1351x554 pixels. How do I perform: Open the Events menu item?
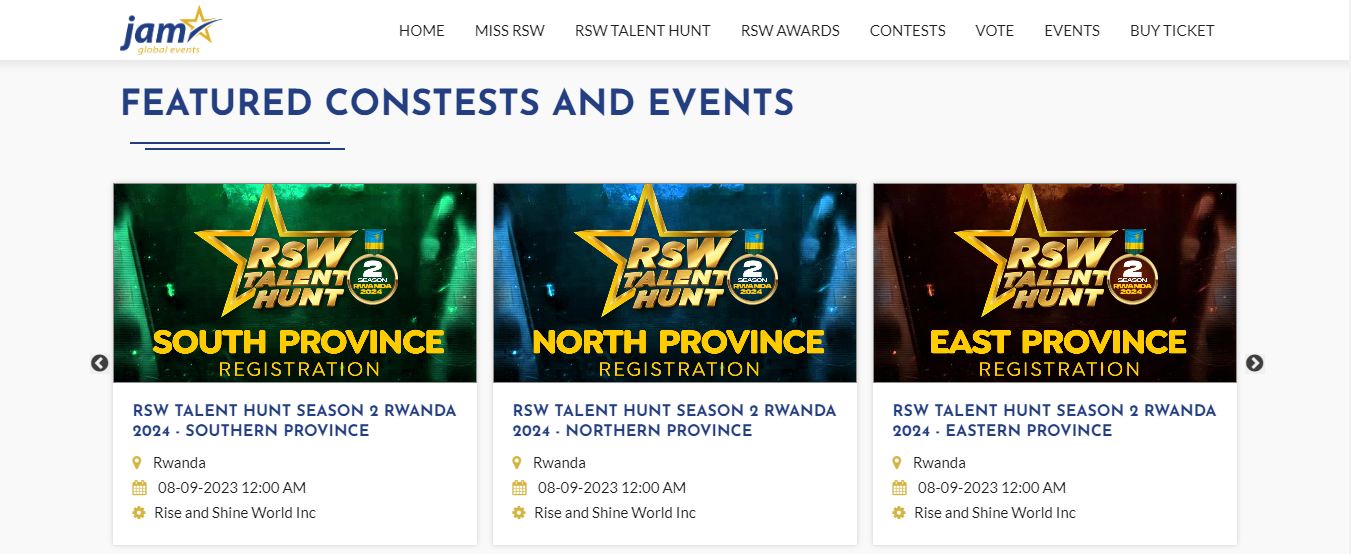1072,31
